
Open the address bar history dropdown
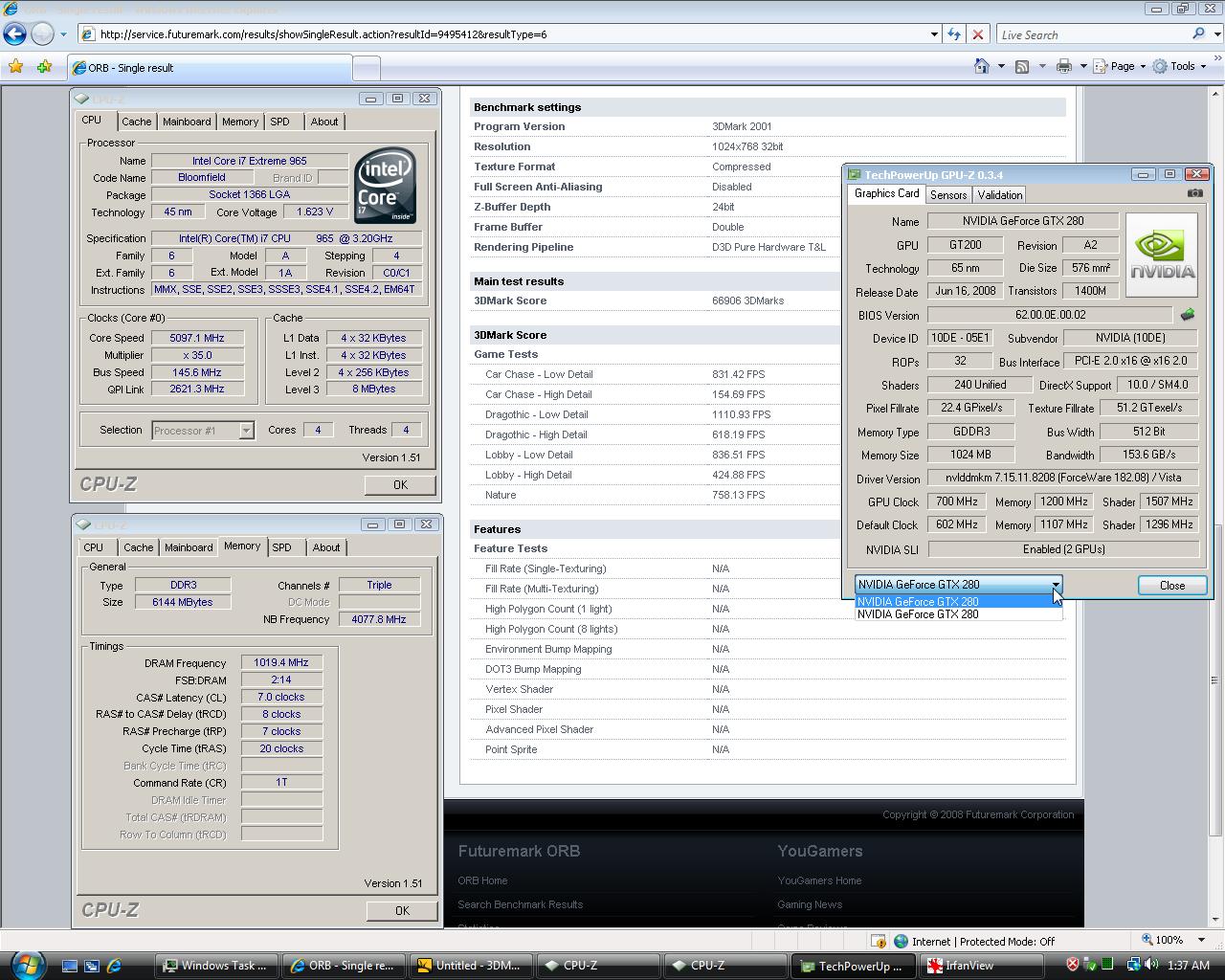pos(934,34)
